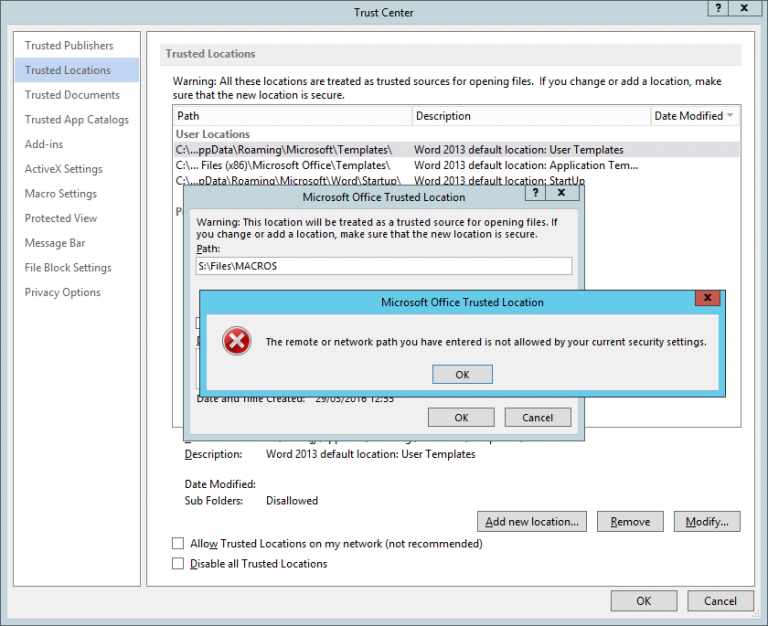Viewport: 768px width, 626px height.
Task: Sort the list by the Description column header
Action: [530, 116]
